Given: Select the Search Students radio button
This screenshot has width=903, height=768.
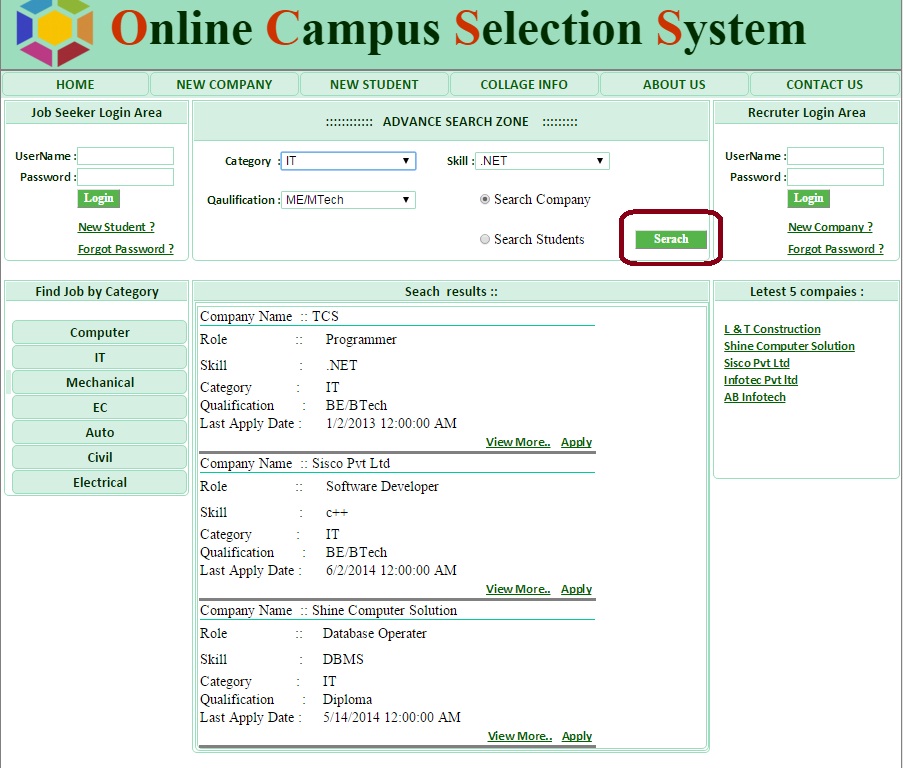Looking at the screenshot, I should pyautogui.click(x=485, y=239).
